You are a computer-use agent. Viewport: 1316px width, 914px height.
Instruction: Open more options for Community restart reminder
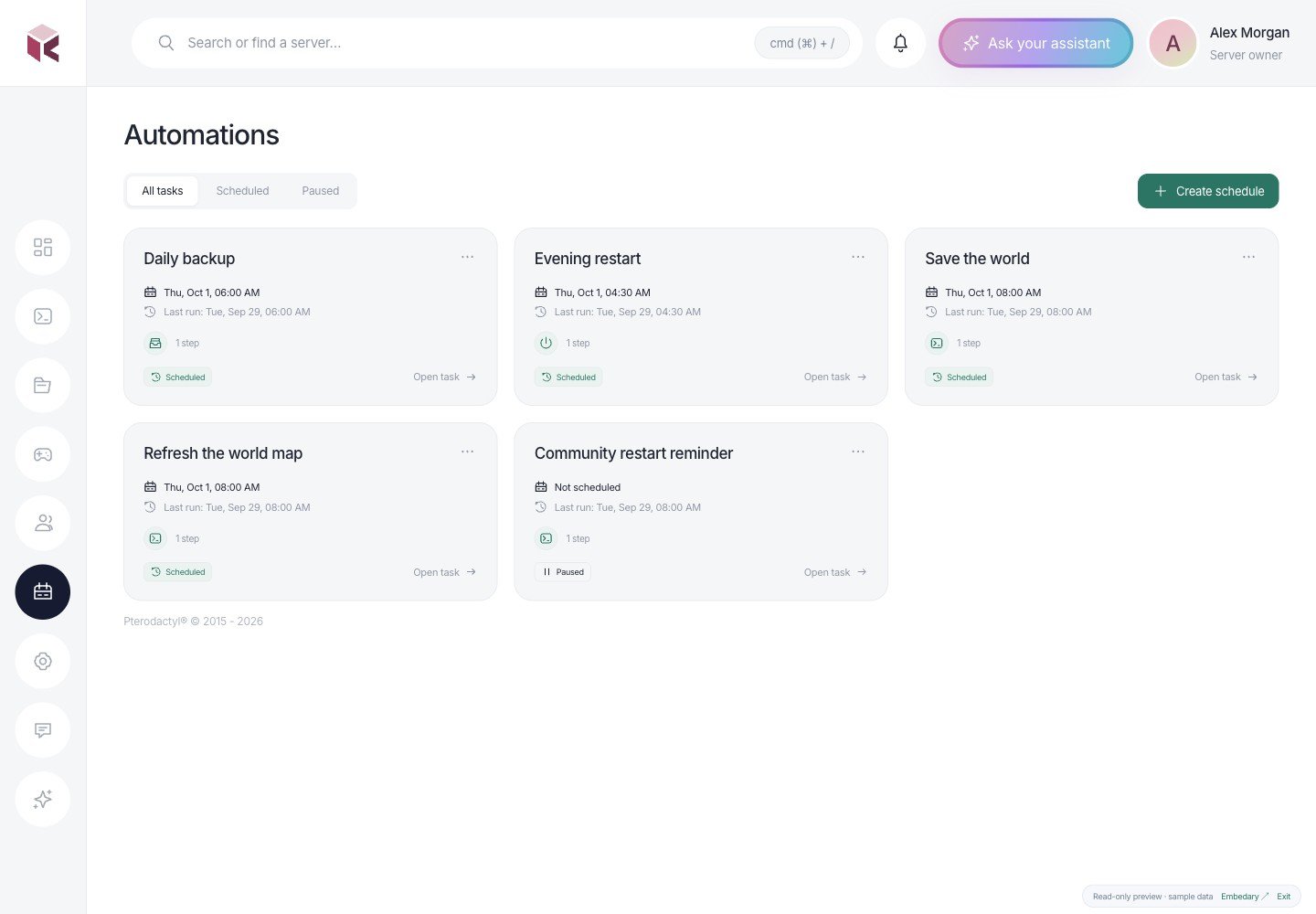click(x=858, y=452)
